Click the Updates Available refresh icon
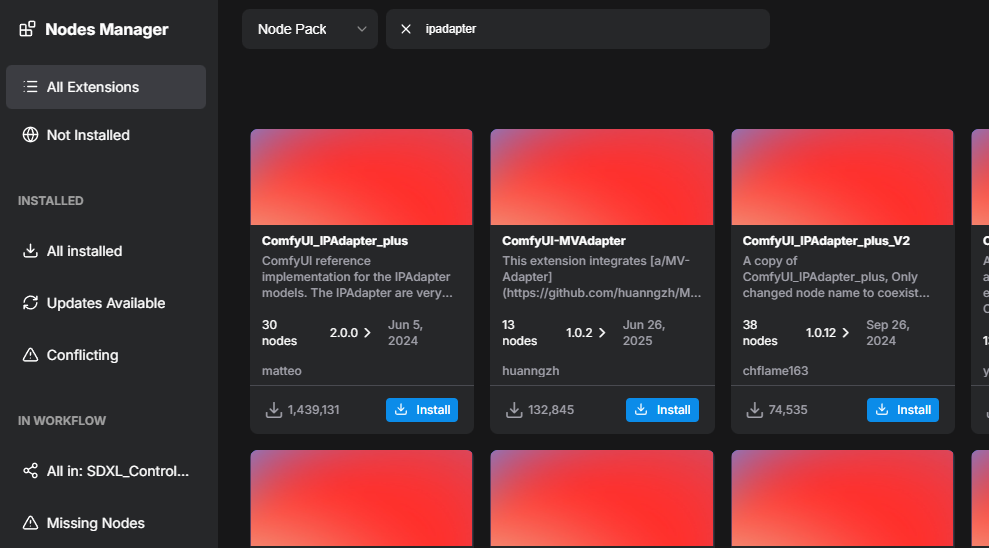 30,303
